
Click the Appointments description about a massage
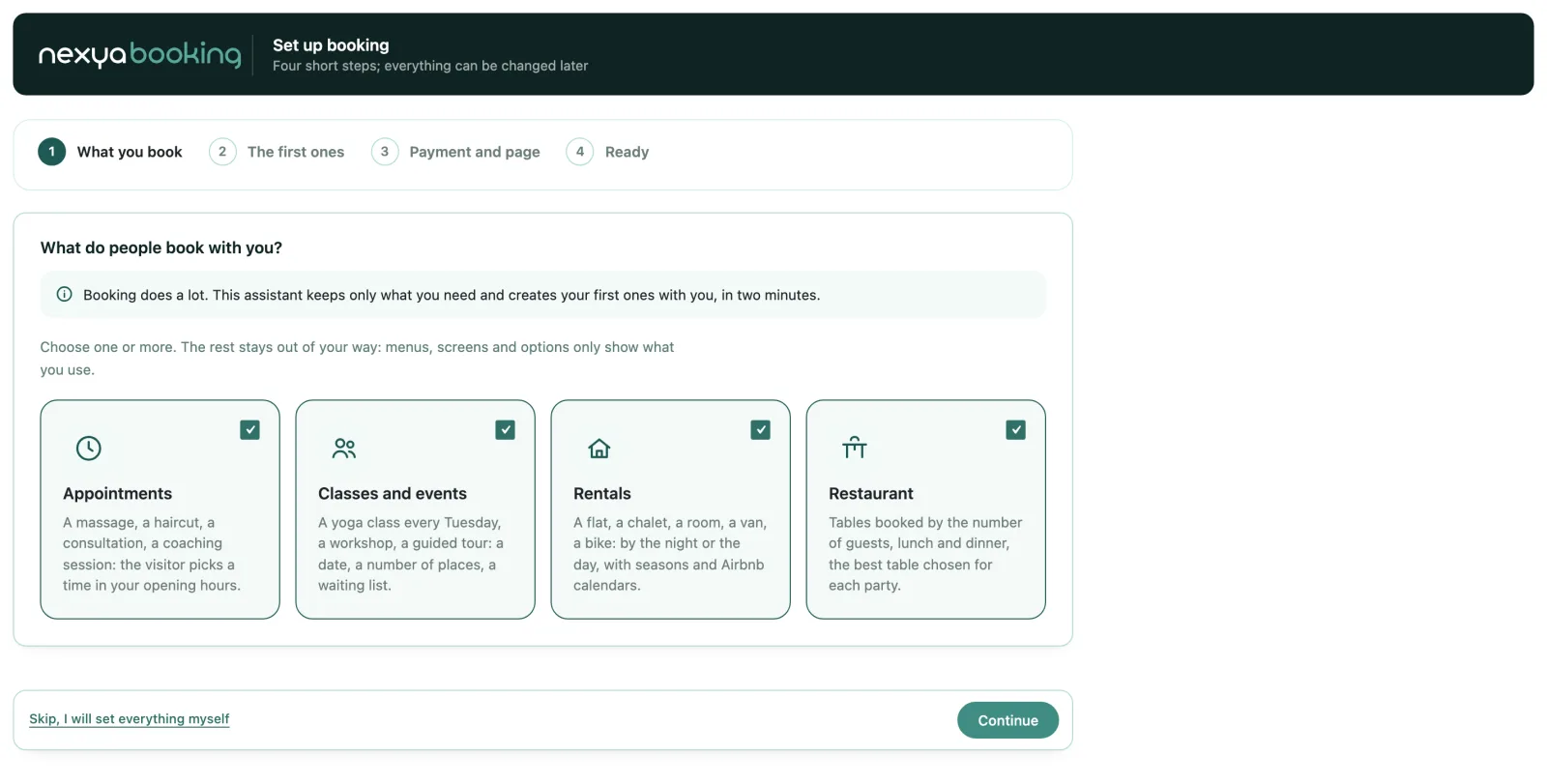tap(152, 554)
